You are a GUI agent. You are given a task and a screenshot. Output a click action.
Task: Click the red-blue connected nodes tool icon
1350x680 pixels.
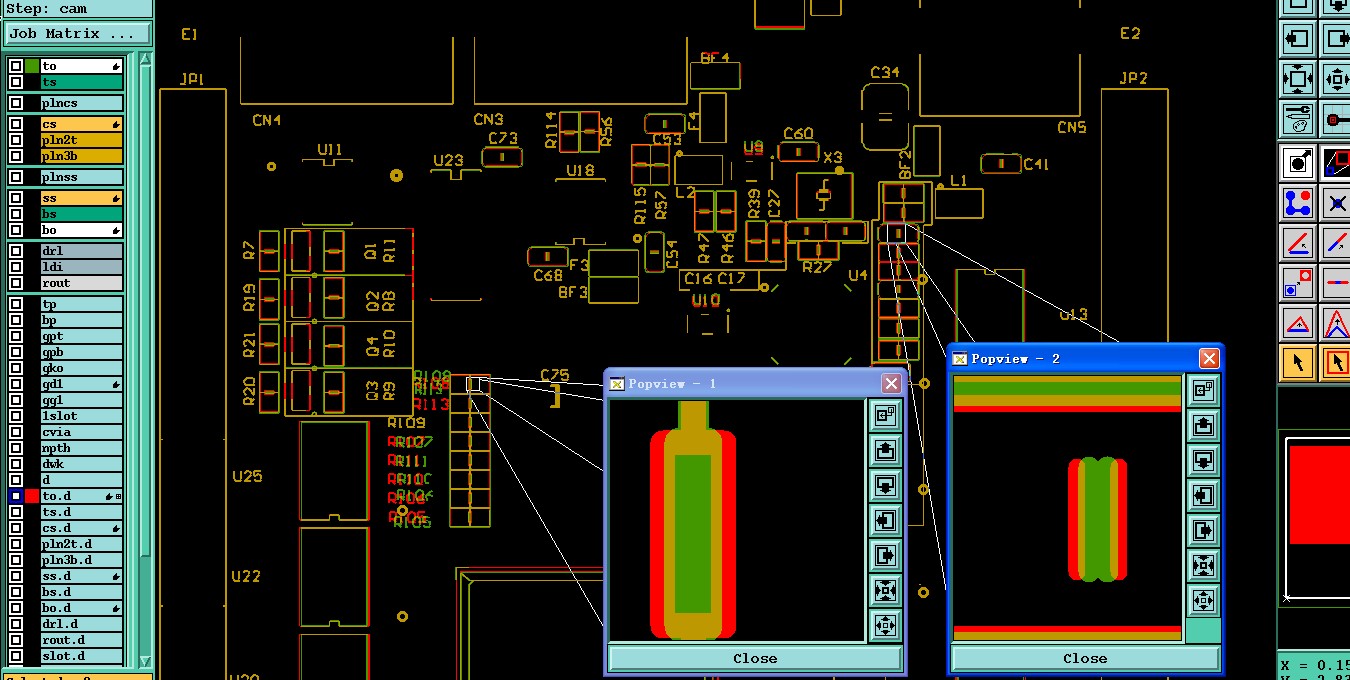[1298, 203]
